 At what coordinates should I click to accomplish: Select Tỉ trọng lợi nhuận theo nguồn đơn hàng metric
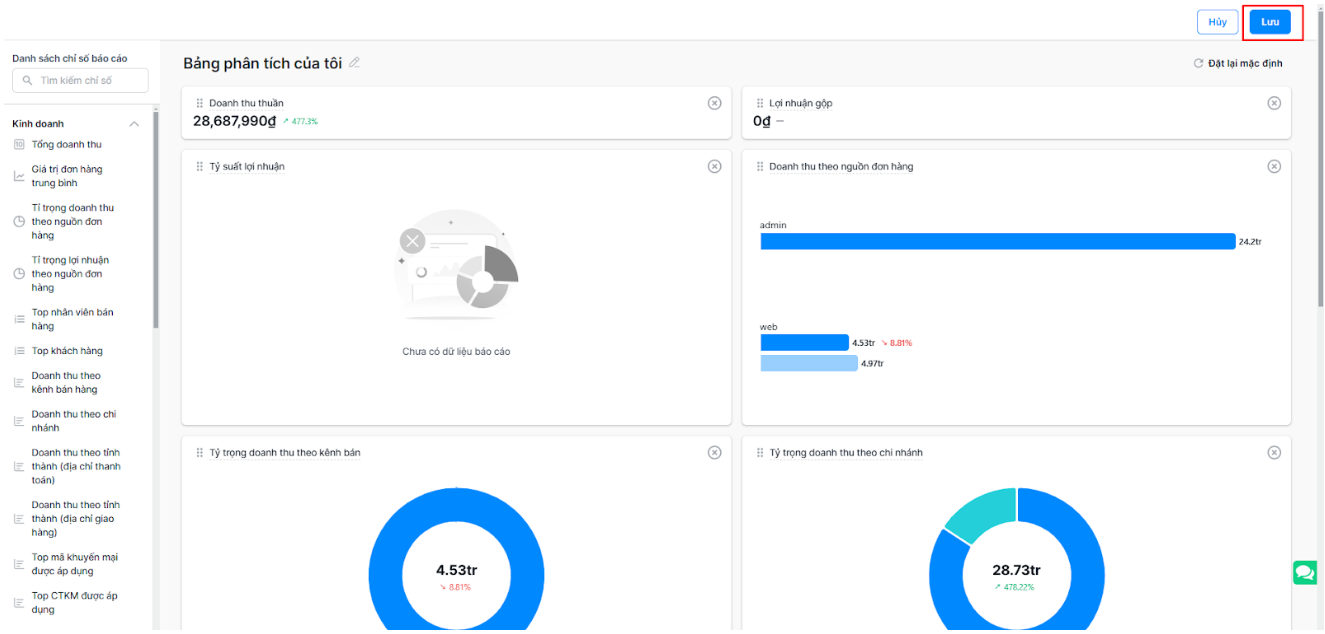coord(70,274)
